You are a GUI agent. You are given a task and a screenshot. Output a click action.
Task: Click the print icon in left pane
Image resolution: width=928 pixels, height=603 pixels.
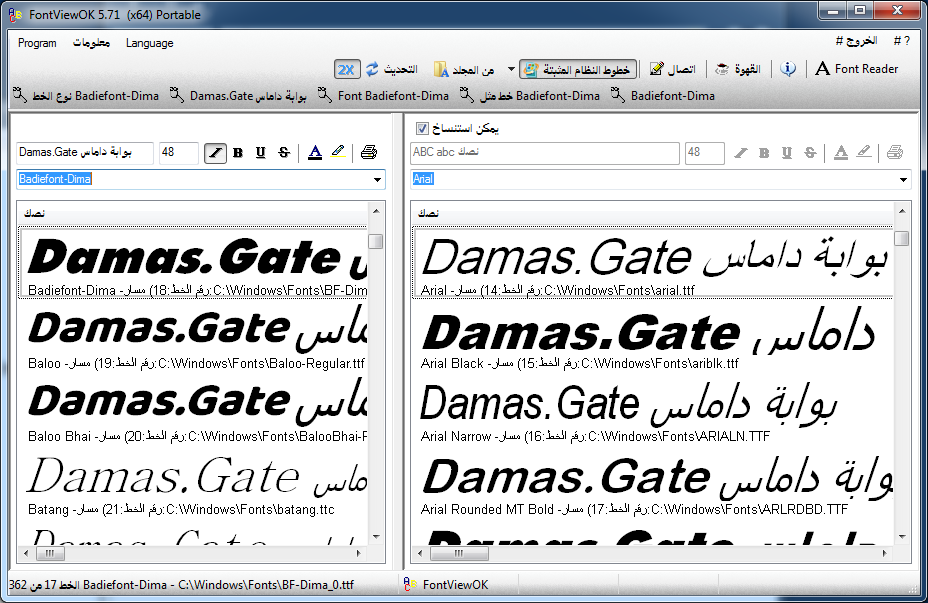[369, 152]
